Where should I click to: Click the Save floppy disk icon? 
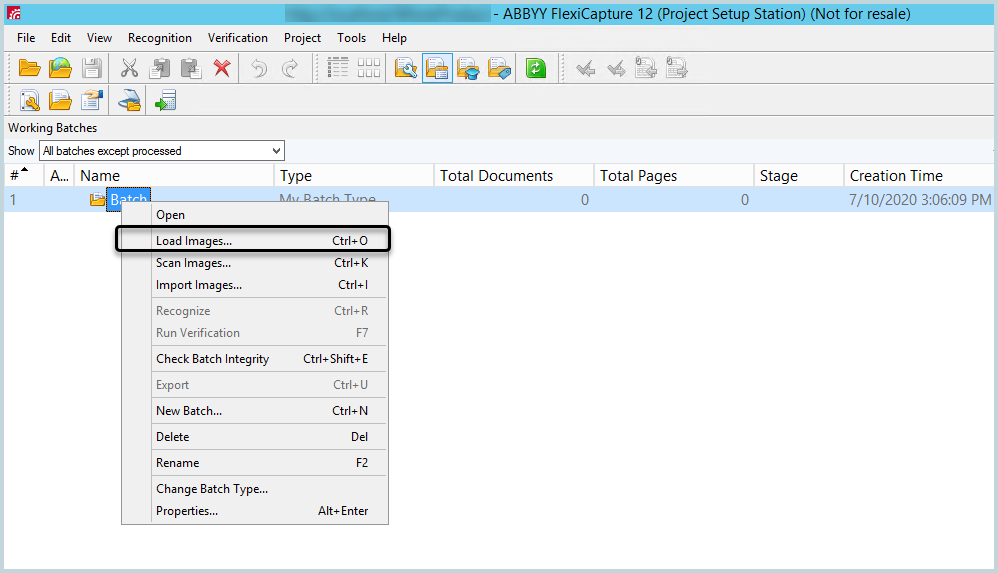[92, 68]
